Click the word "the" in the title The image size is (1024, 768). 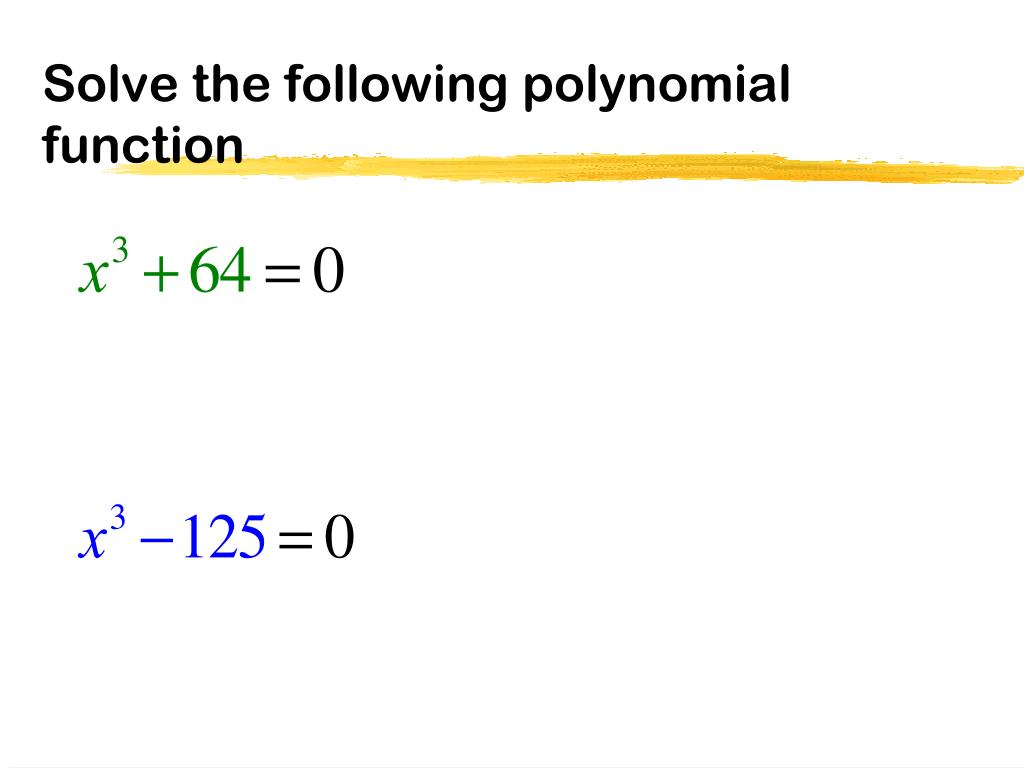pyautogui.click(x=231, y=83)
